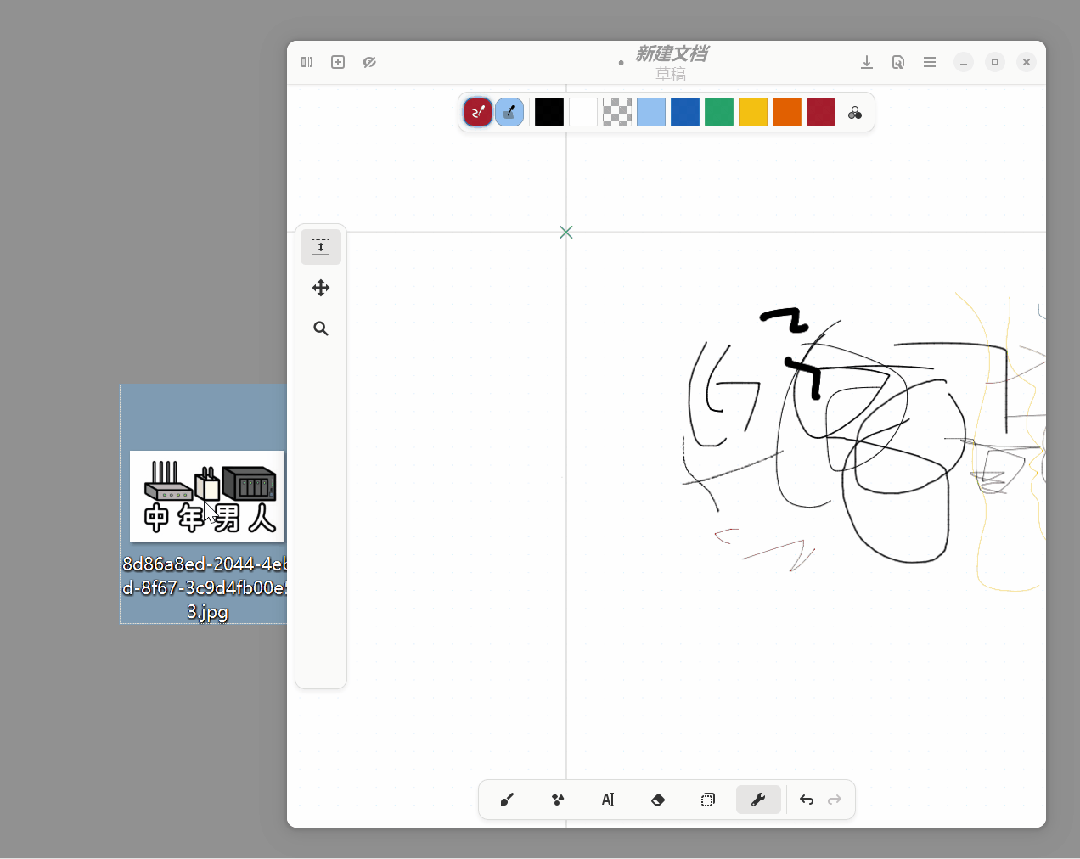Image resolution: width=1080 pixels, height=859 pixels.
Task: Select the Eraser tool
Action: (x=658, y=800)
